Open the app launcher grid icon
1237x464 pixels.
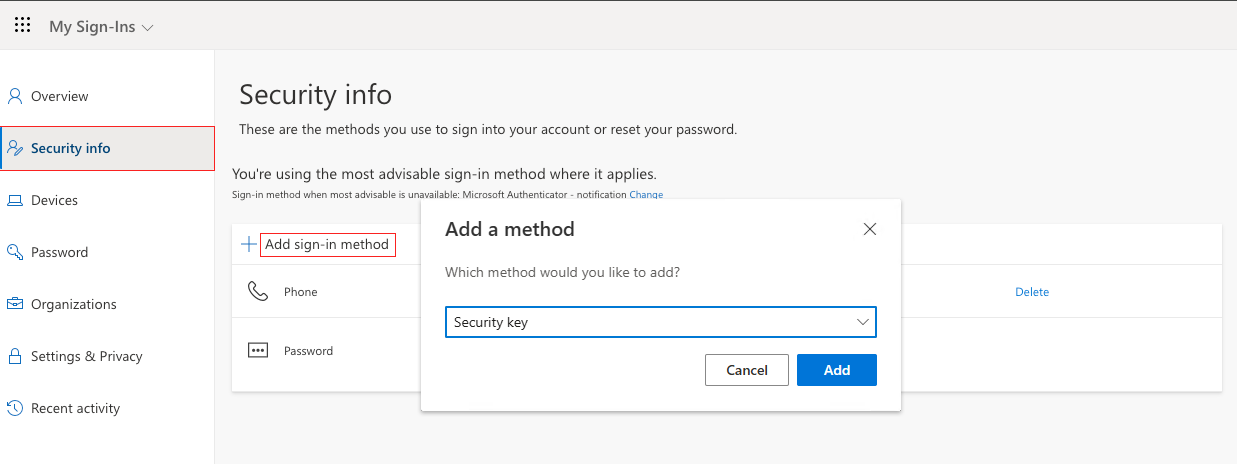pos(22,26)
